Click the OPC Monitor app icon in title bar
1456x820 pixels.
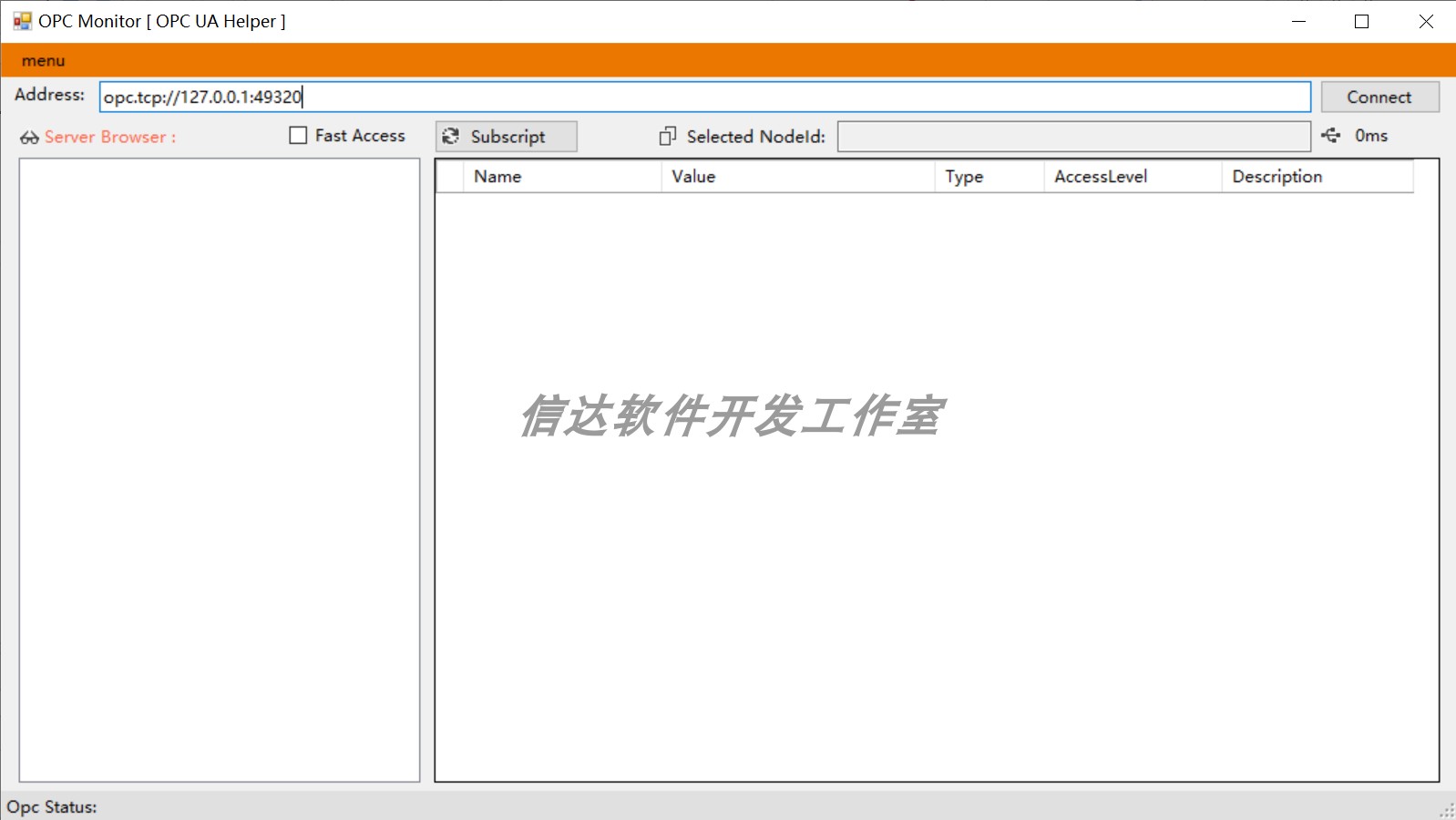[x=22, y=21]
